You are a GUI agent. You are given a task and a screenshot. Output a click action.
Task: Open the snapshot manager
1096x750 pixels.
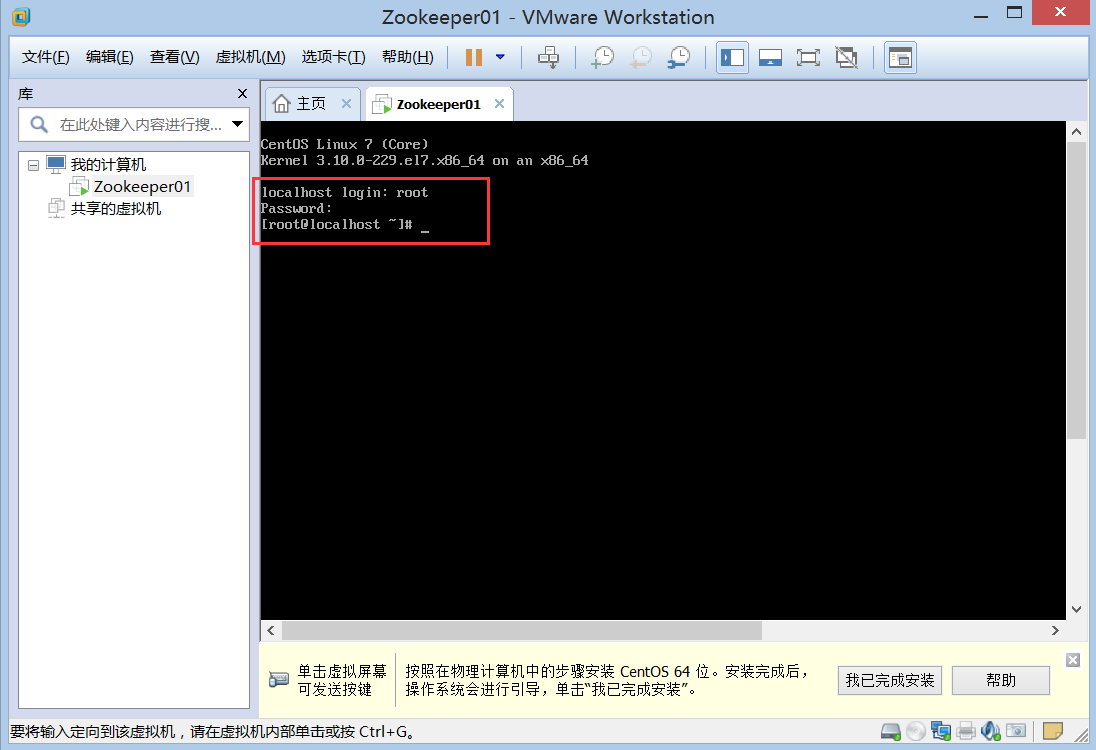(x=678, y=57)
